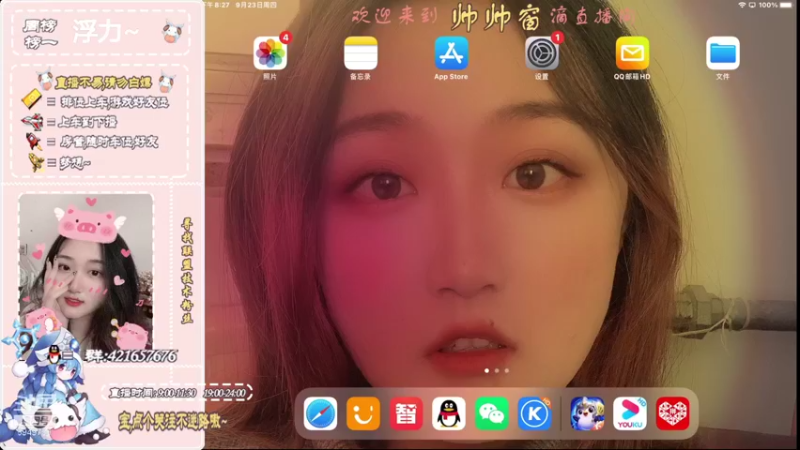Tap the date 9月23日周四 in status bar

(256, 5)
